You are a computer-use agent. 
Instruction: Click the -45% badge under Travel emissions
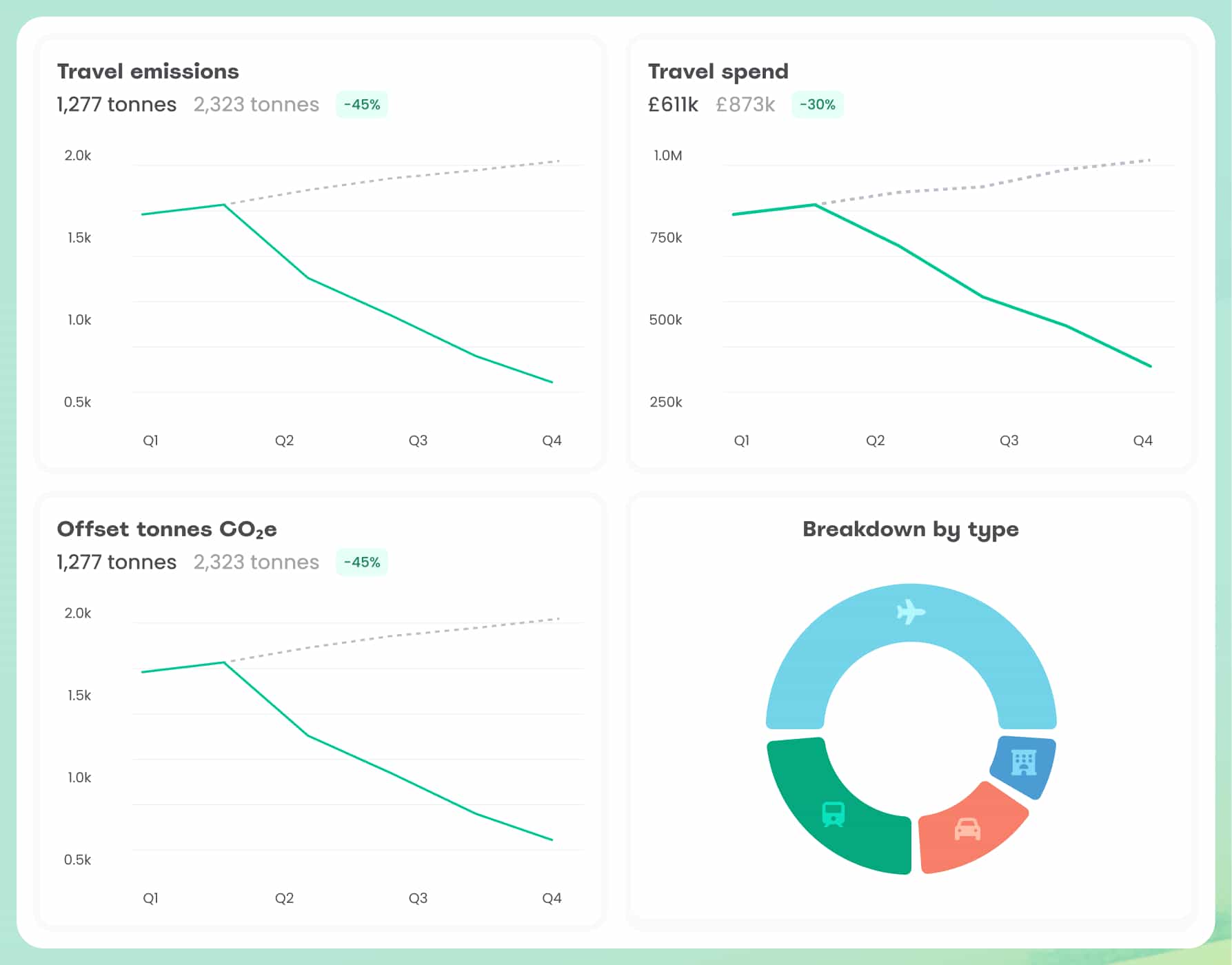pos(362,105)
